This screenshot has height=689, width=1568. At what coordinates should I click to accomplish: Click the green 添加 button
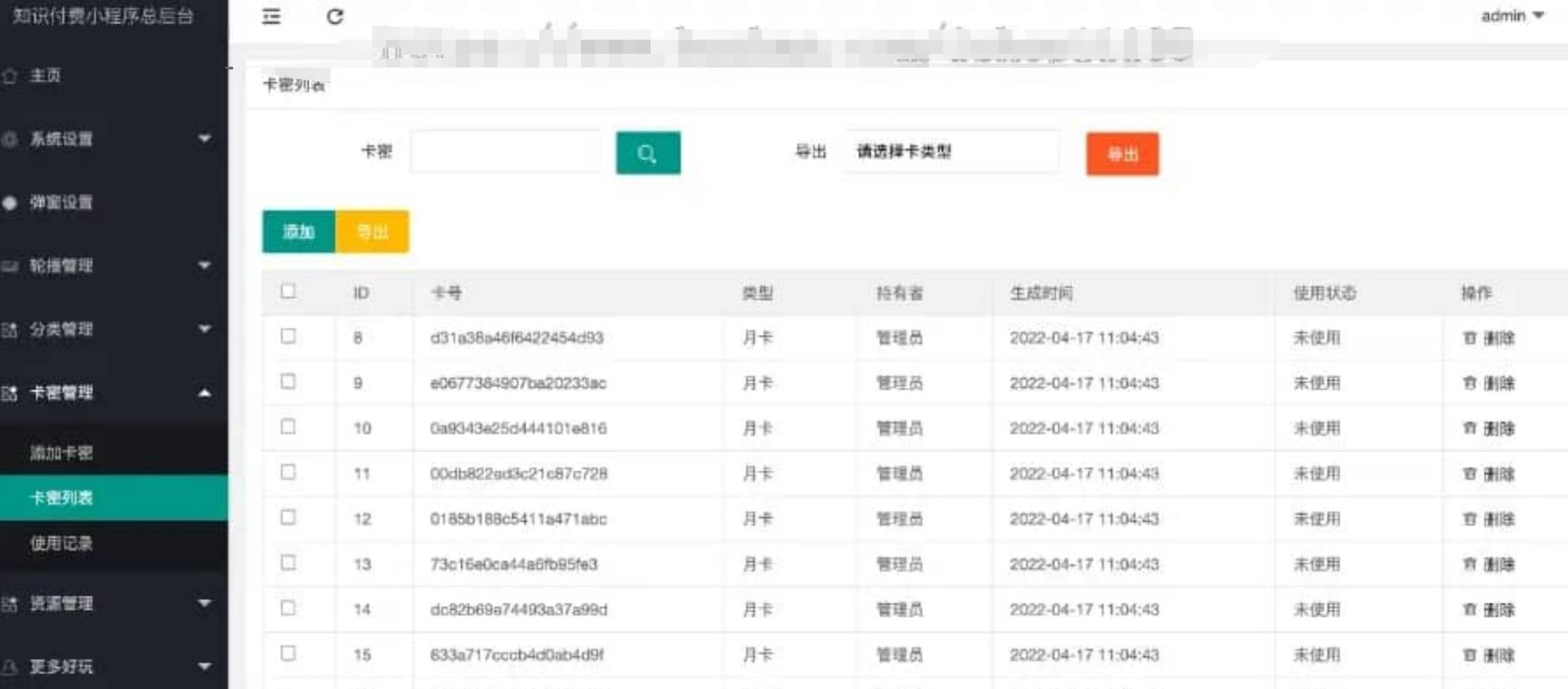pyautogui.click(x=299, y=232)
